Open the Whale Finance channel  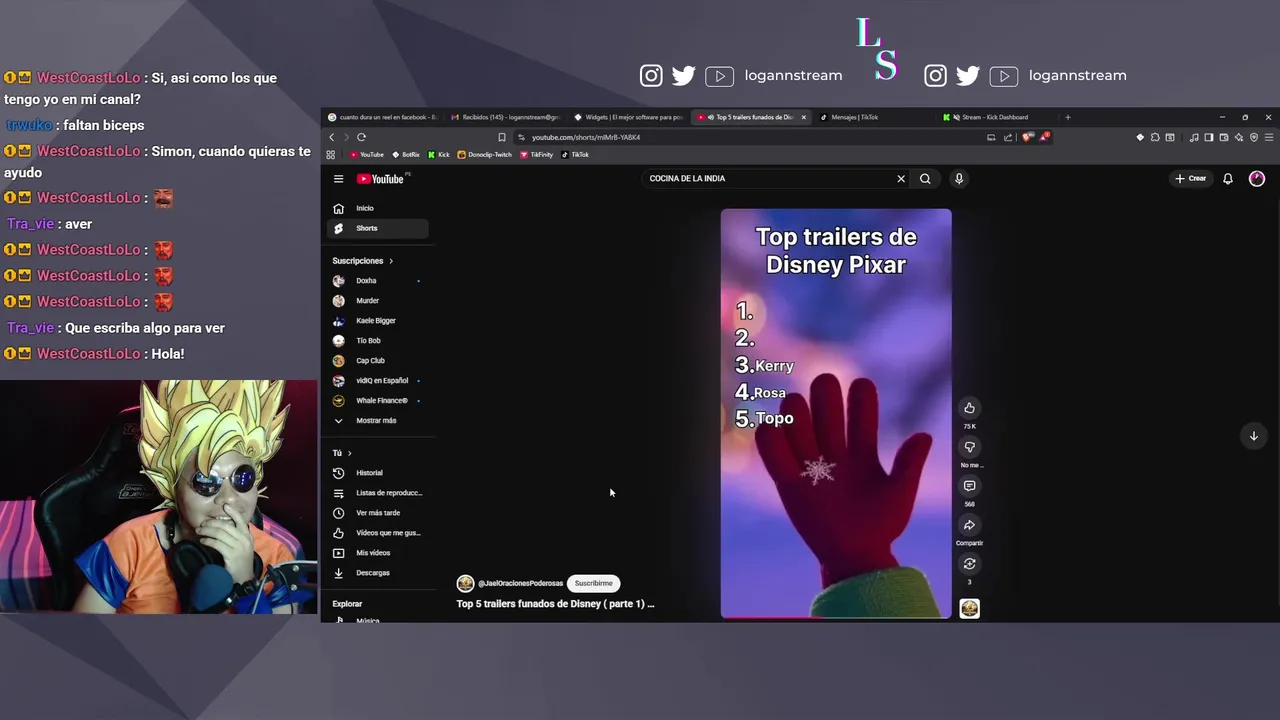[379, 401]
